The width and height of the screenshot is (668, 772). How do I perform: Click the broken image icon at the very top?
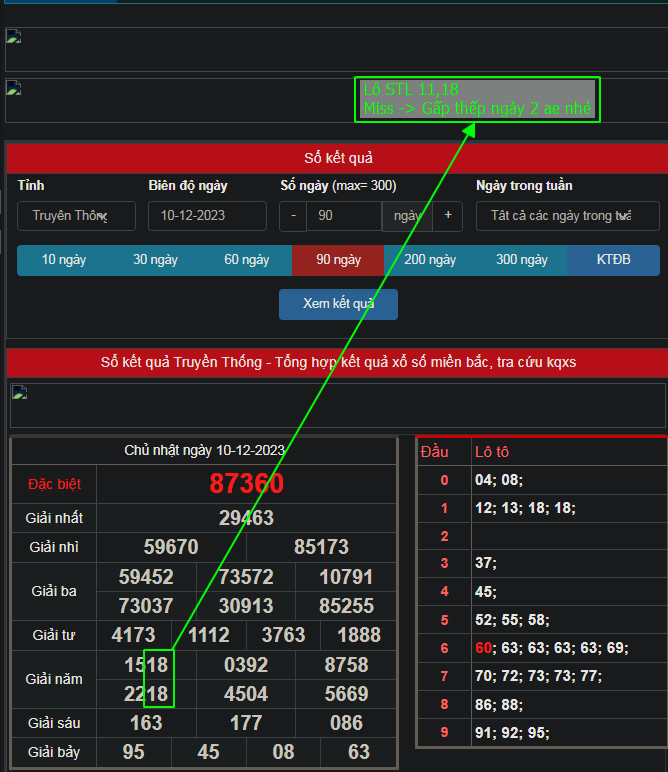pos(13,37)
